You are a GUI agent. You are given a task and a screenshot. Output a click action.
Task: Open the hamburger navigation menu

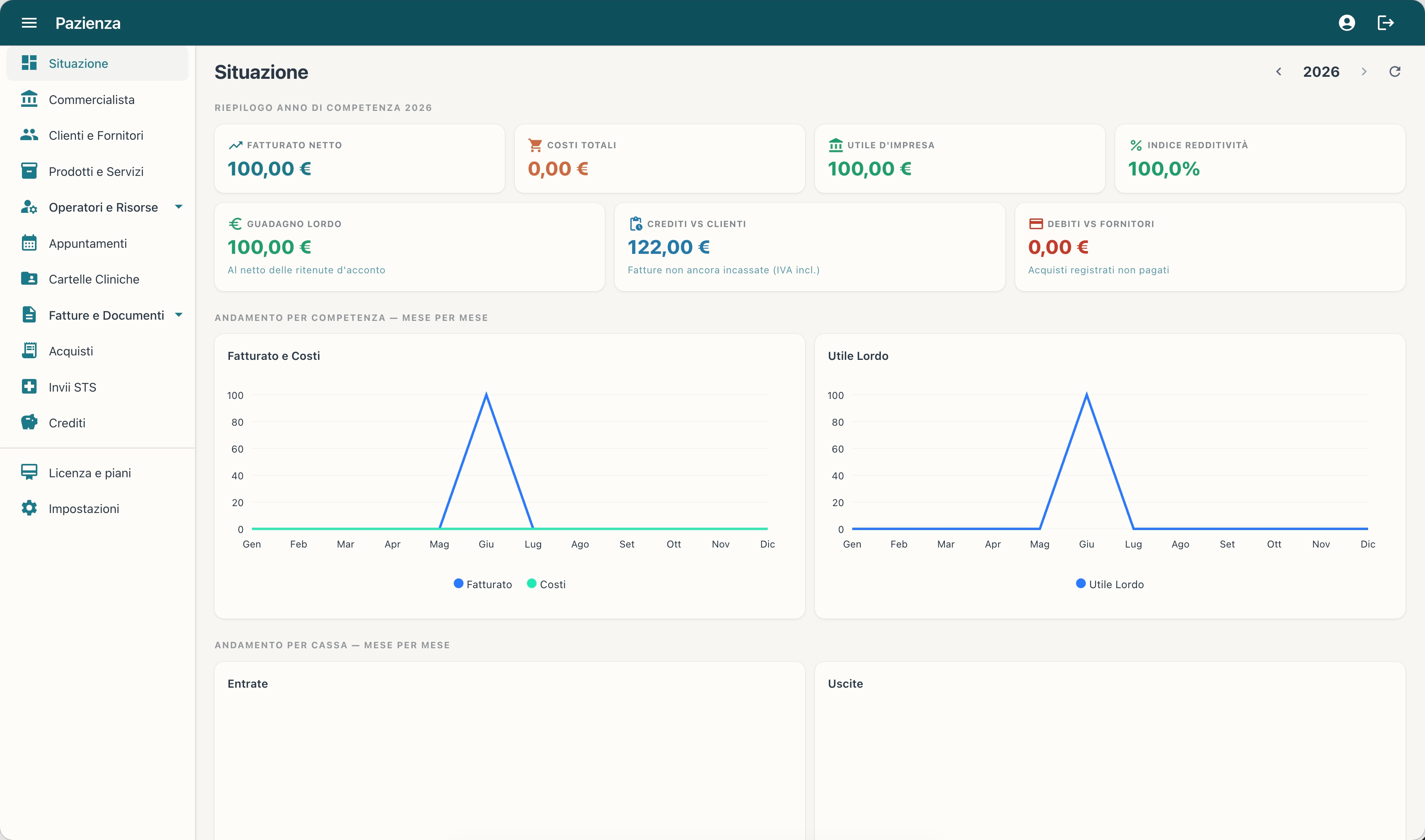pos(29,23)
